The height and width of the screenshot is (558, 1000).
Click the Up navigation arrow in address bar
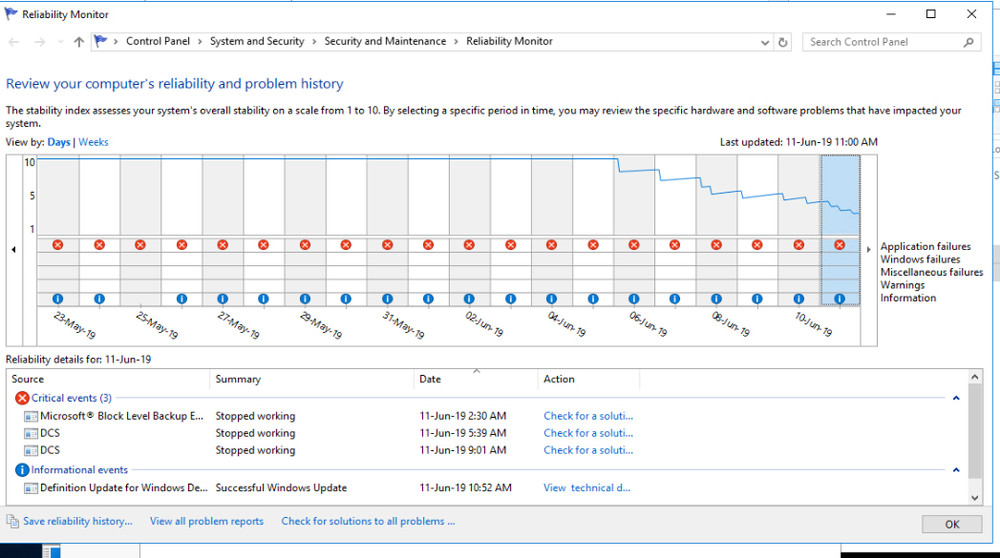79,42
